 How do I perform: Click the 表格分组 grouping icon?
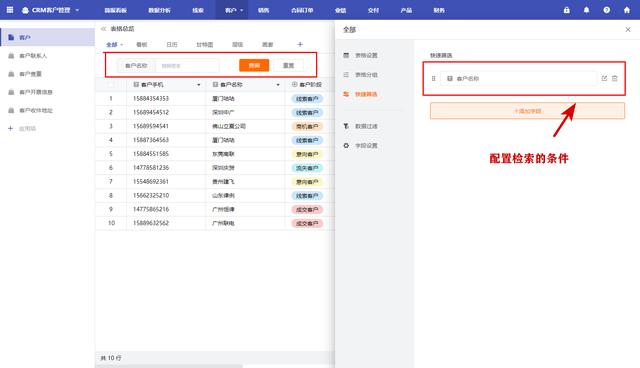pos(346,75)
